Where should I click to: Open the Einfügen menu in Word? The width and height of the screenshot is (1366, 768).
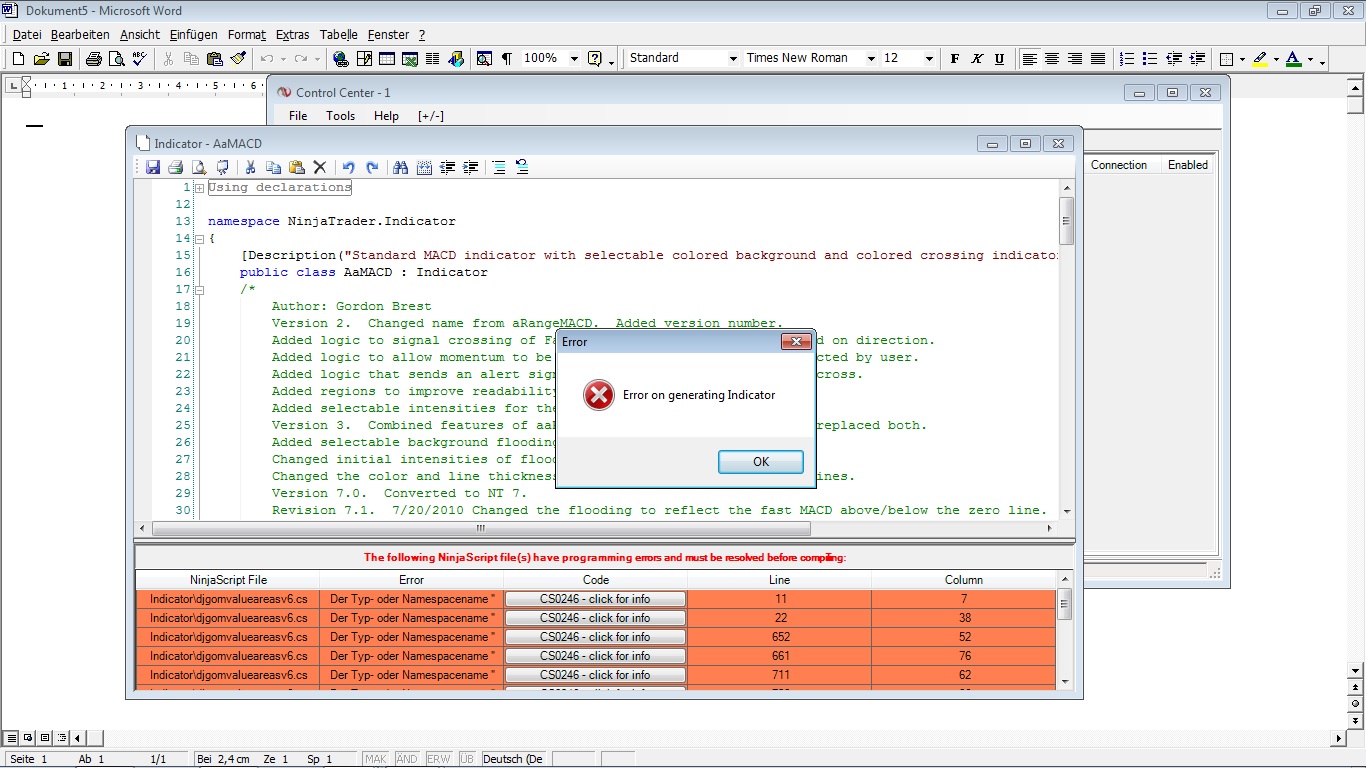click(193, 34)
